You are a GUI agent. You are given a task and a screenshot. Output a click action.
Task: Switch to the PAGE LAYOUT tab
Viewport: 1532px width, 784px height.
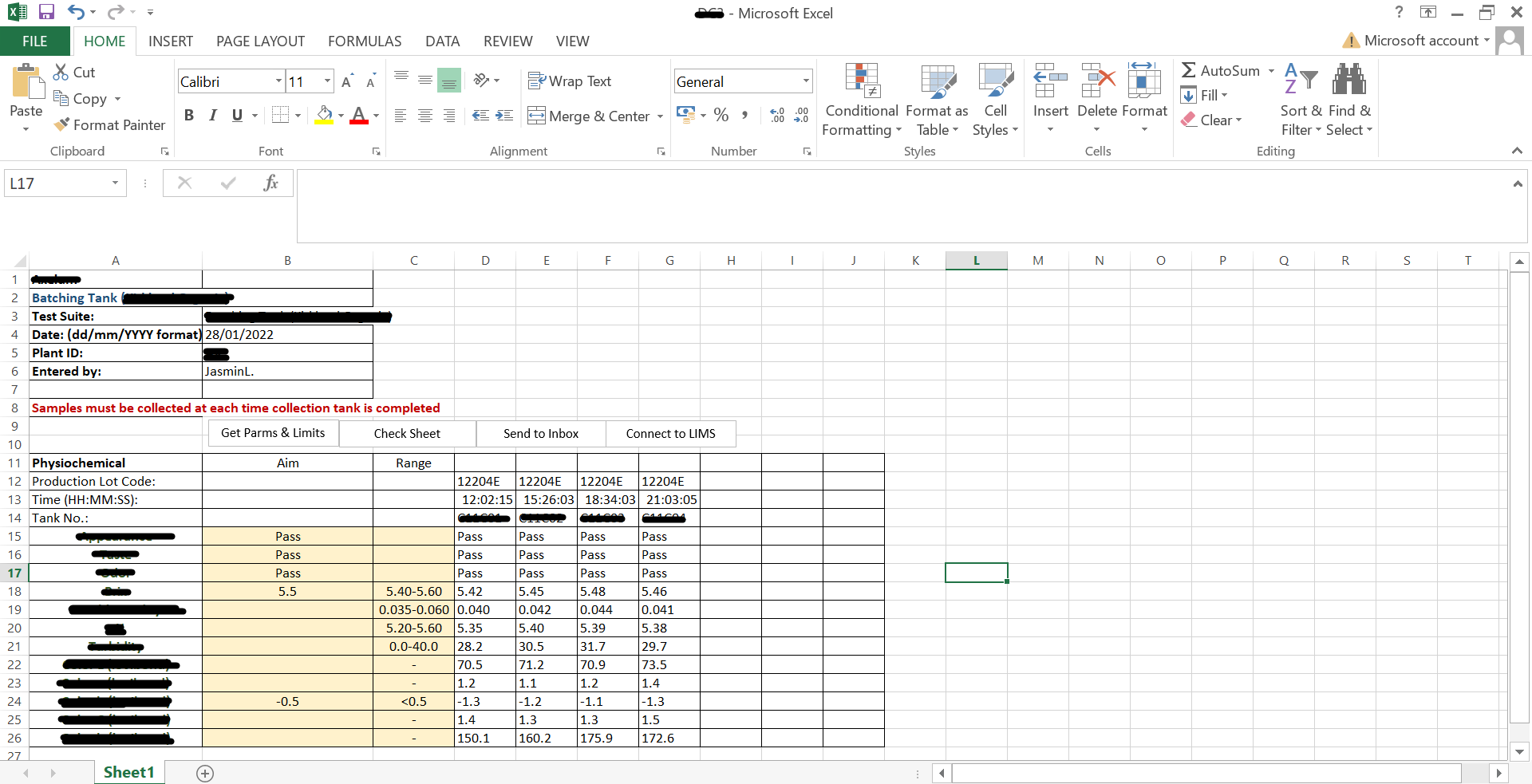tap(261, 41)
